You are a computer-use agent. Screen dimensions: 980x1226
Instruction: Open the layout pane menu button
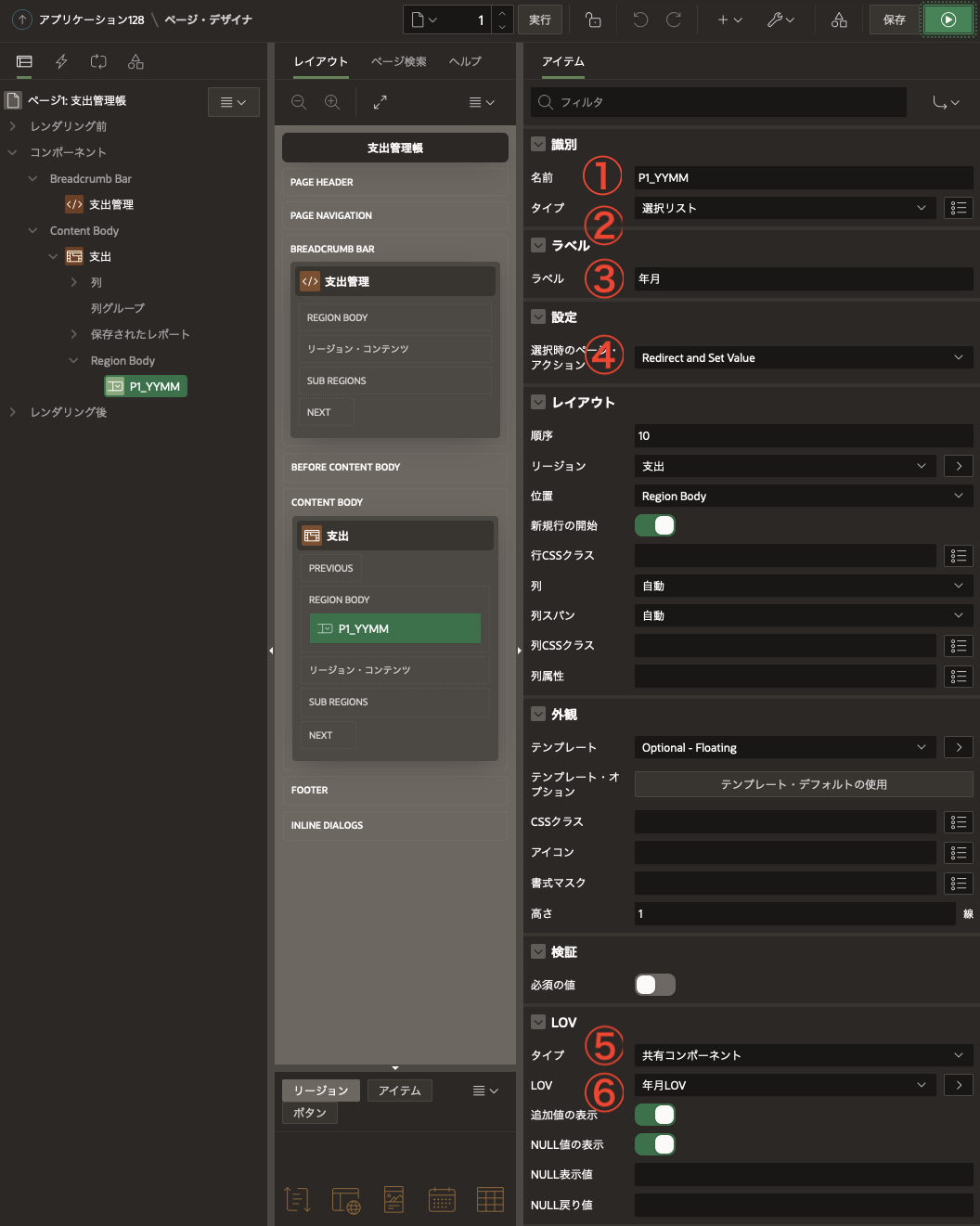[x=483, y=102]
